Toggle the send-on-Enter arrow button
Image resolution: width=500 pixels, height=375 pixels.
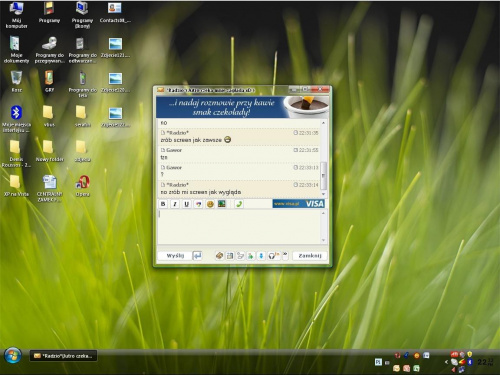[x=197, y=256]
